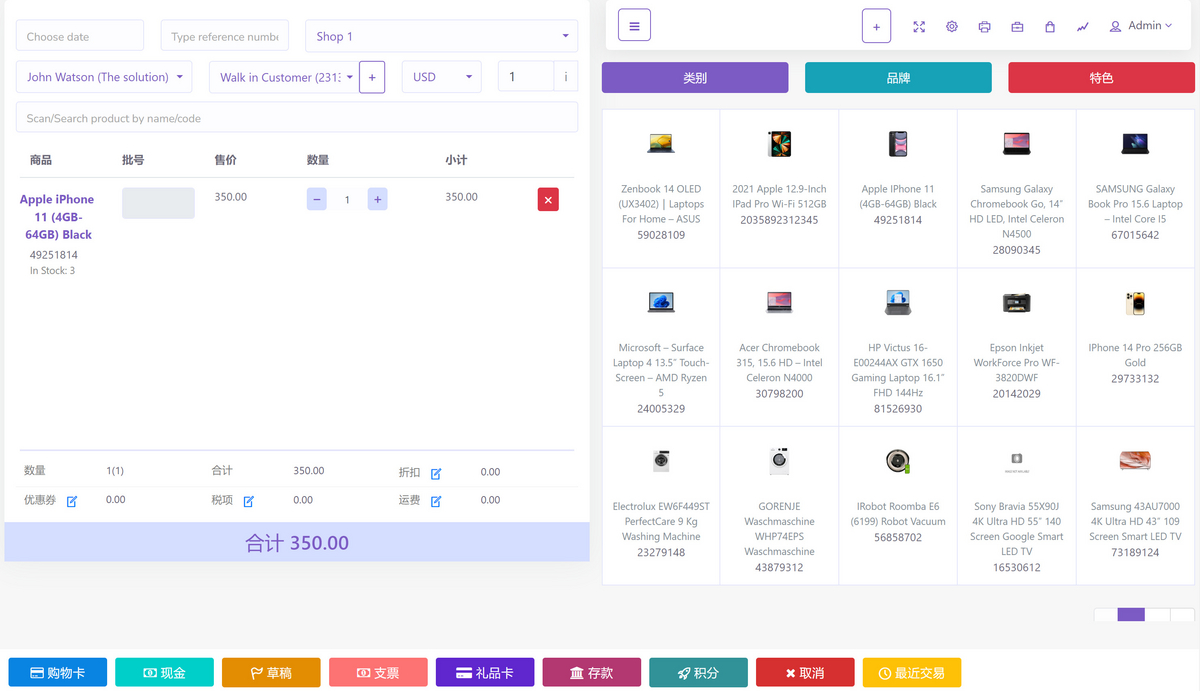Open the hamburger menu in top bar
Image resolution: width=1200 pixels, height=691 pixels.
click(x=634, y=25)
